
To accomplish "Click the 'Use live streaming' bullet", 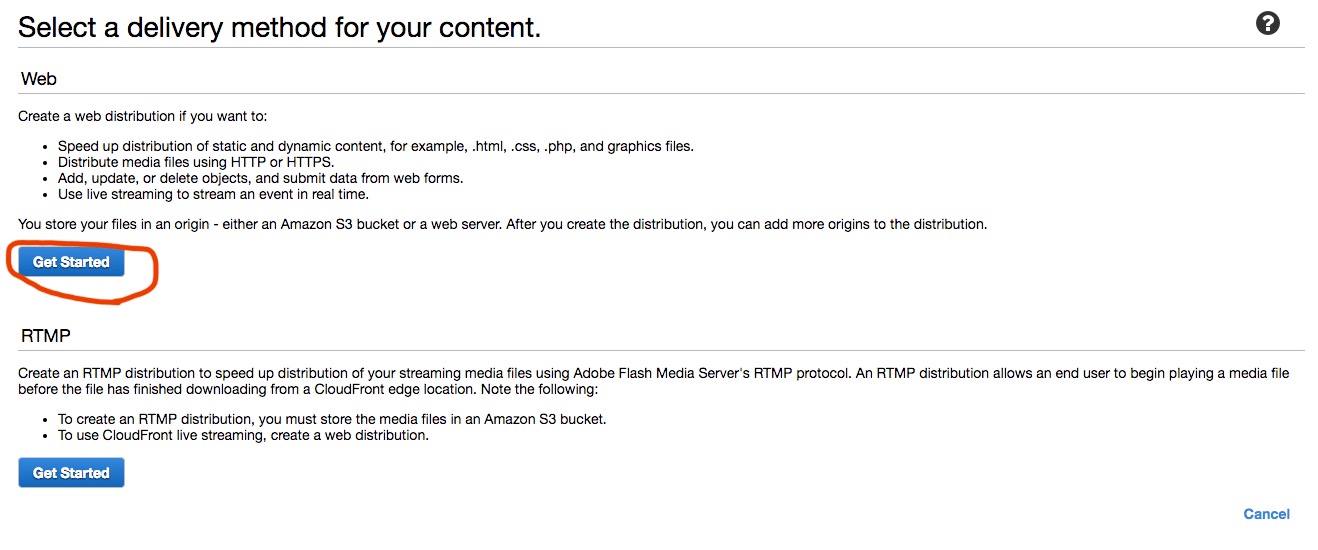I will (x=213, y=194).
